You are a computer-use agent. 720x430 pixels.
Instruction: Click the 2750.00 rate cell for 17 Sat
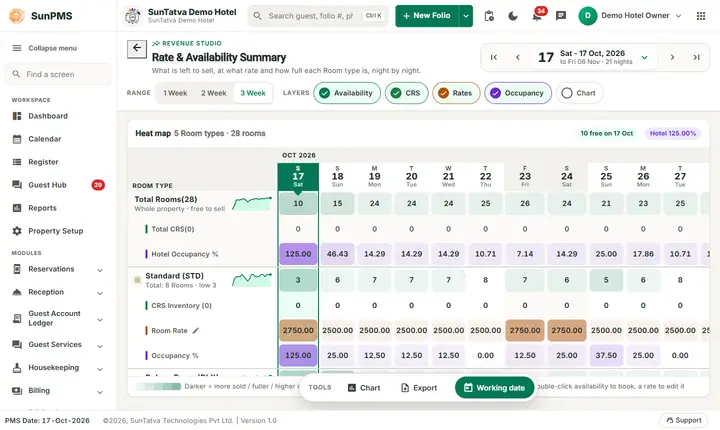tap(298, 330)
